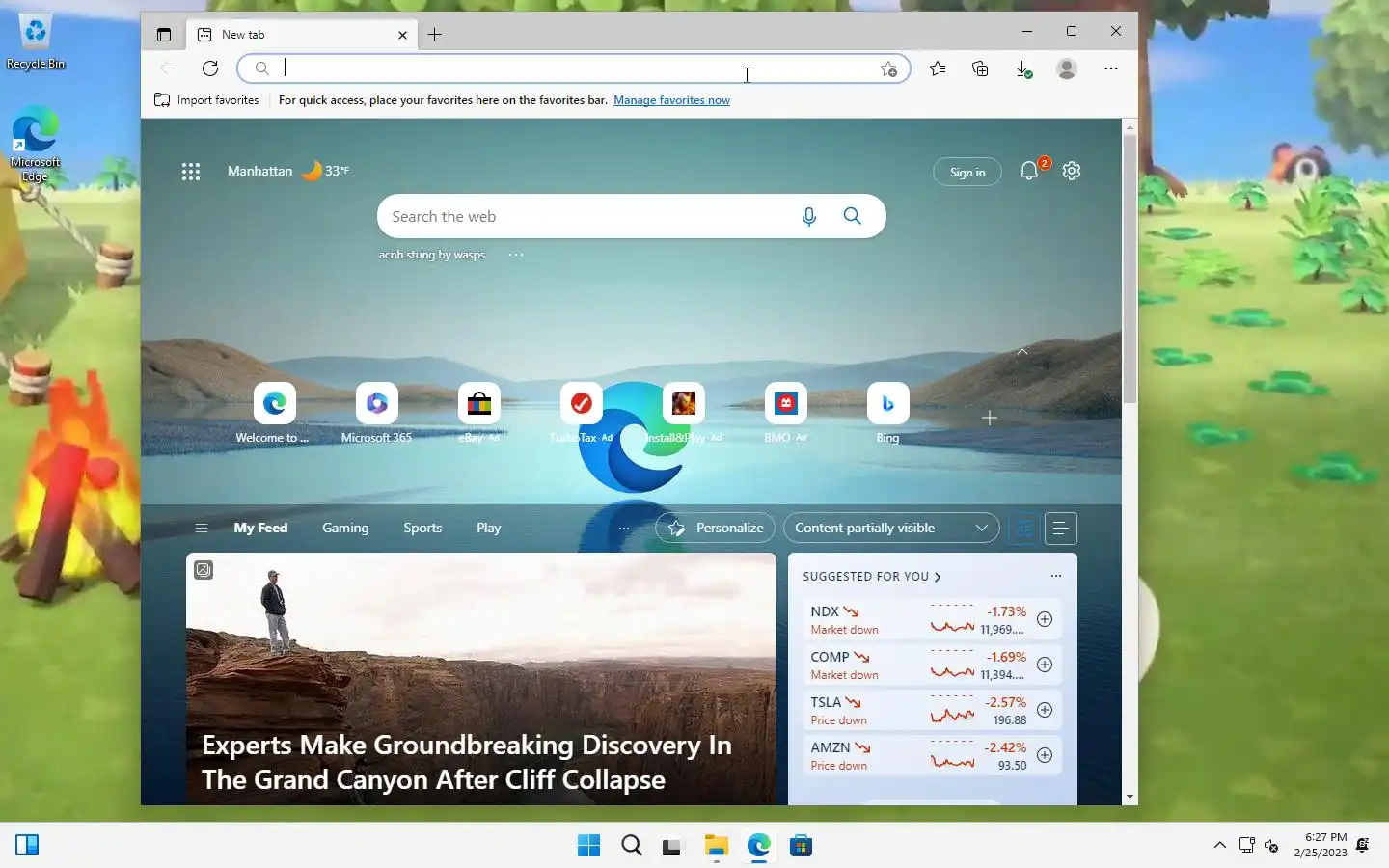Click Import favorites button
Viewport: 1389px width, 868px height.
[206, 100]
